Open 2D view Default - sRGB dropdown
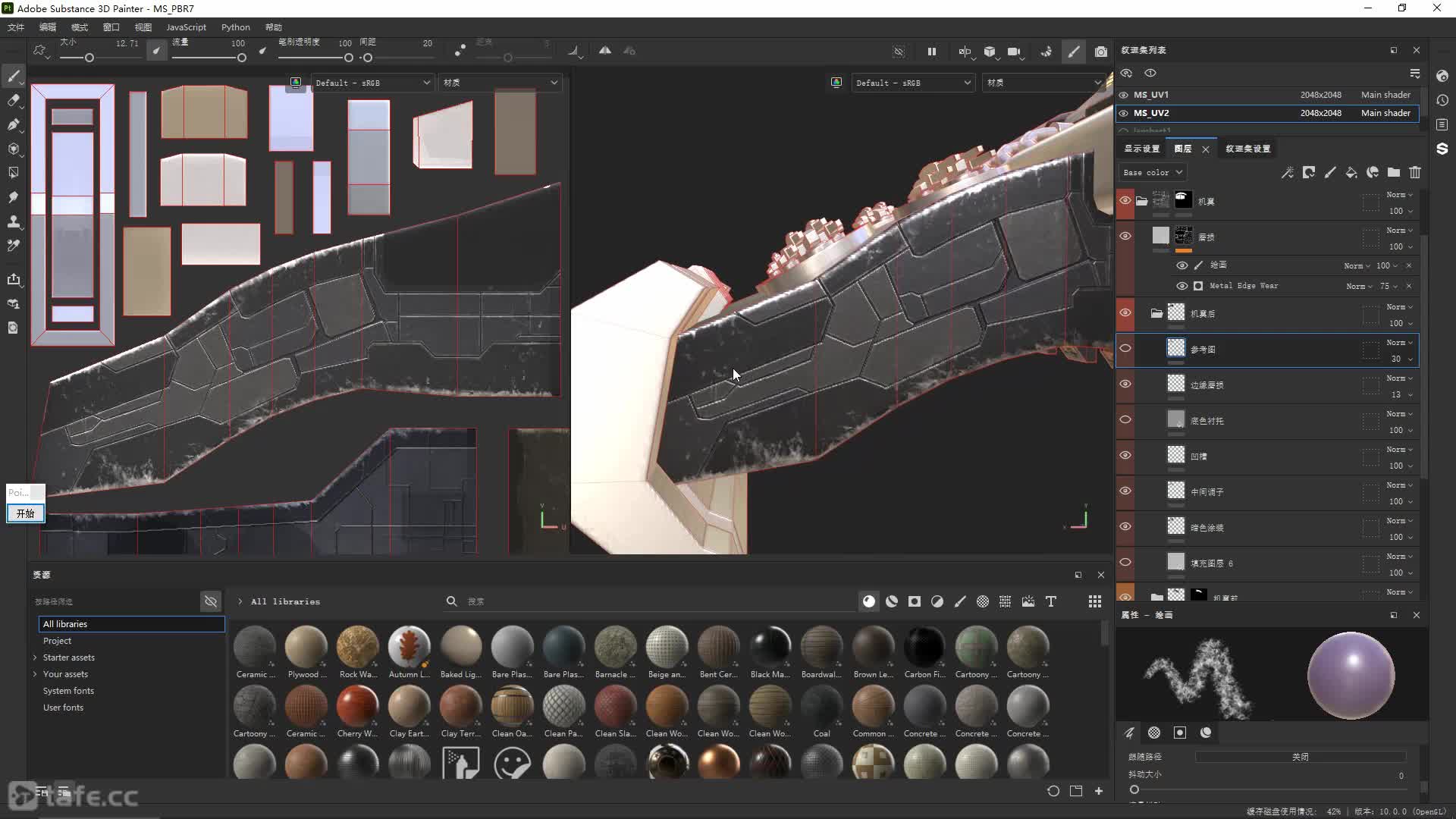This screenshot has height=819, width=1456. point(372,83)
